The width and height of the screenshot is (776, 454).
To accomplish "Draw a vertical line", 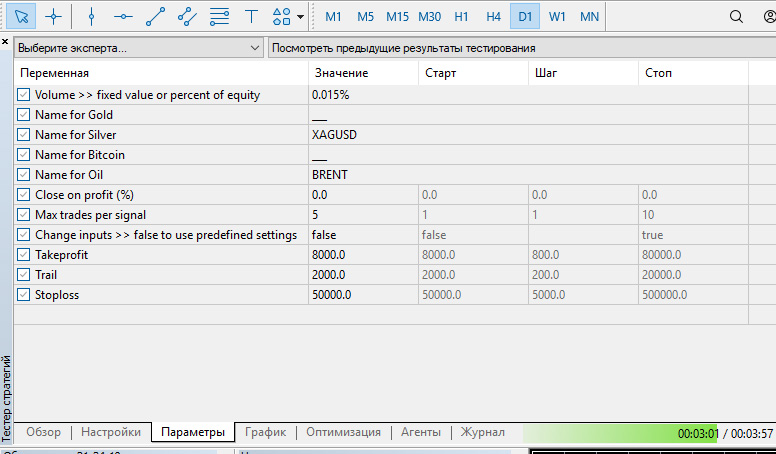I will [x=91, y=16].
